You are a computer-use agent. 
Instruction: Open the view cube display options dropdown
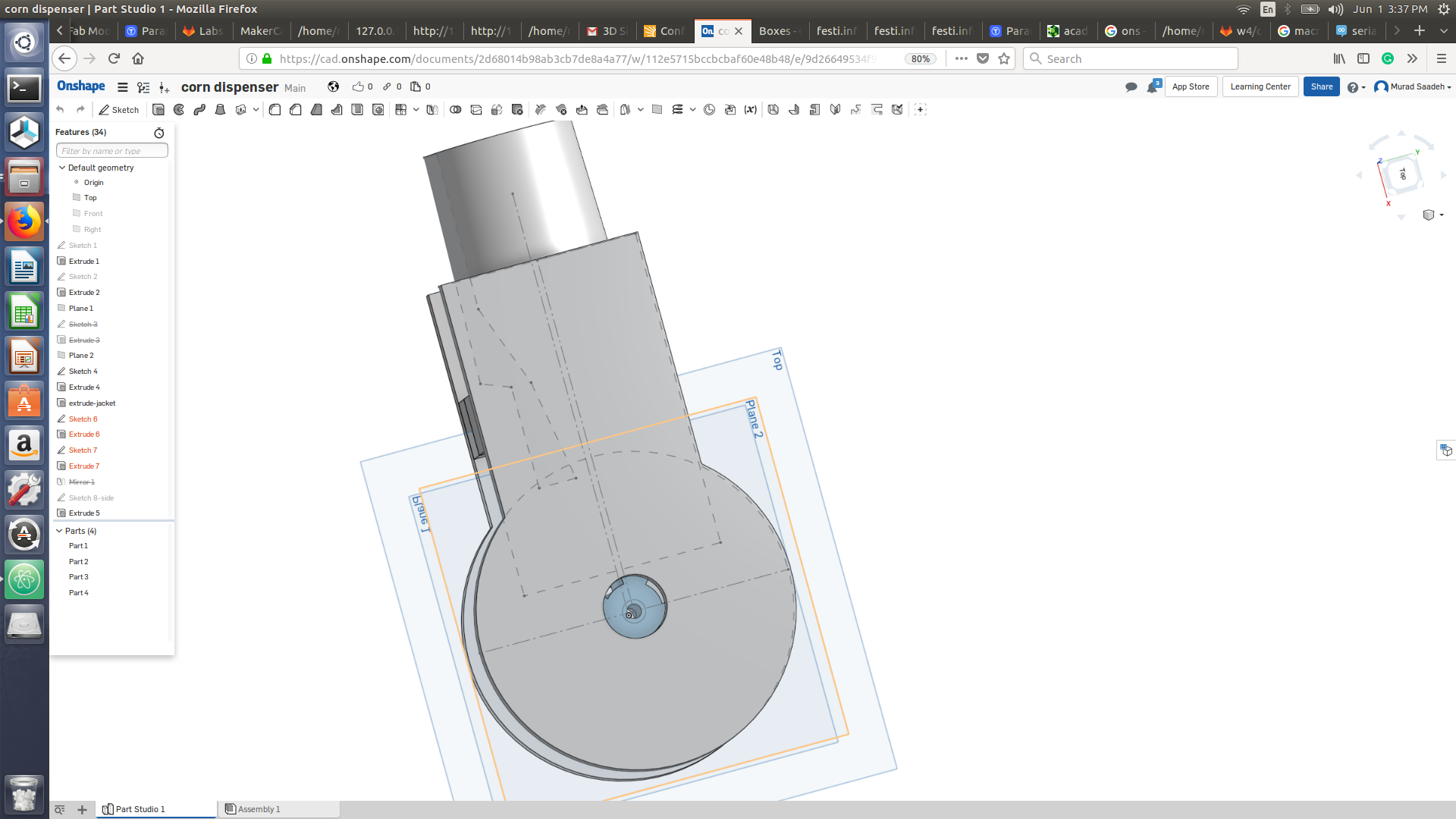click(1432, 215)
